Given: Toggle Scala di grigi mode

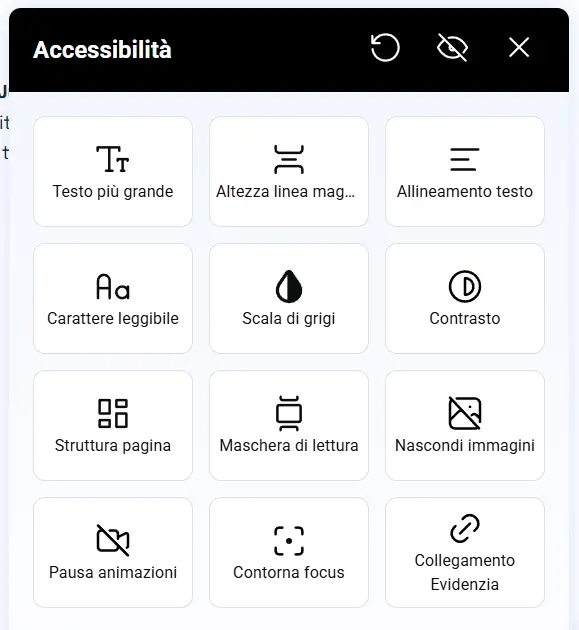Looking at the screenshot, I should coord(289,299).
